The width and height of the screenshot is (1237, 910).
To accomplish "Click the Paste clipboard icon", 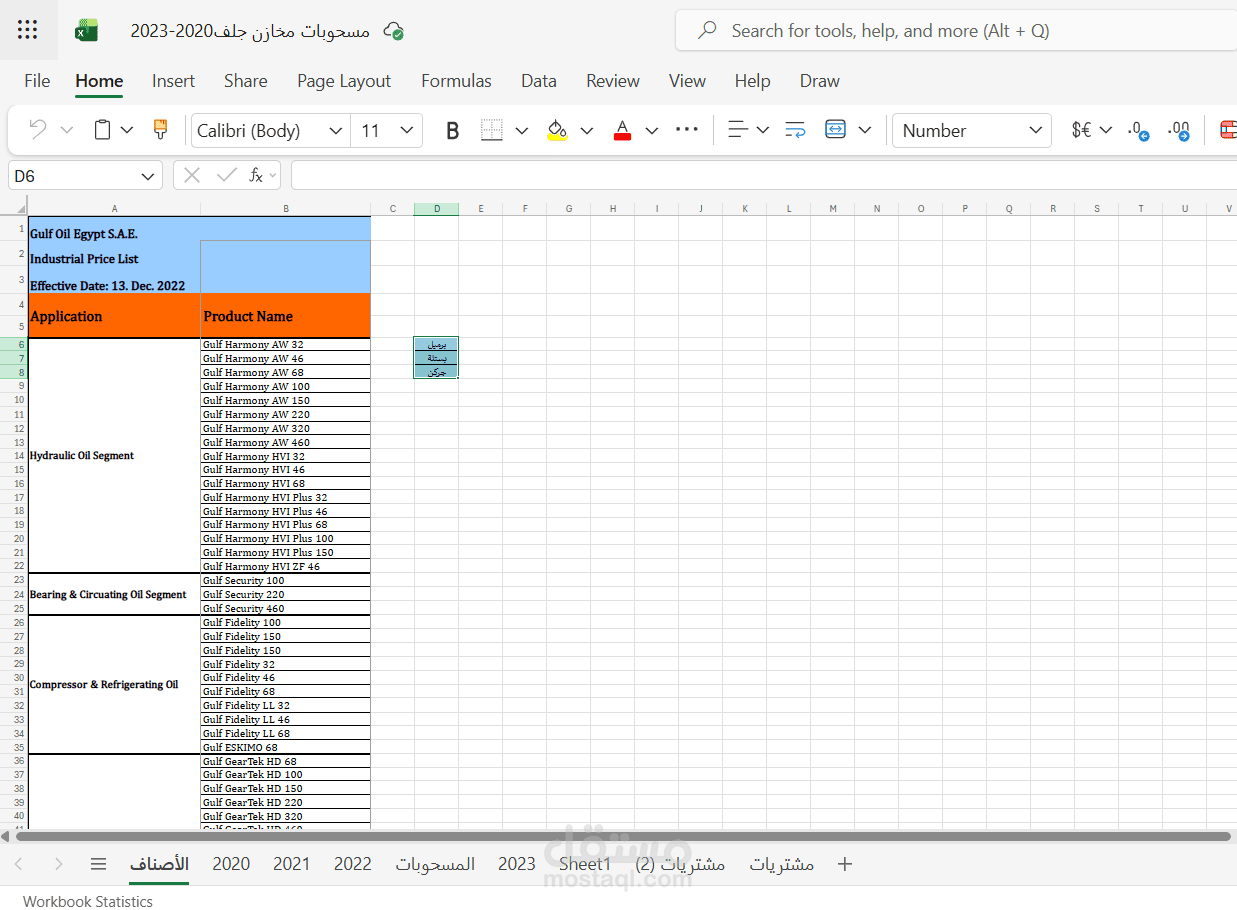I will click(102, 130).
